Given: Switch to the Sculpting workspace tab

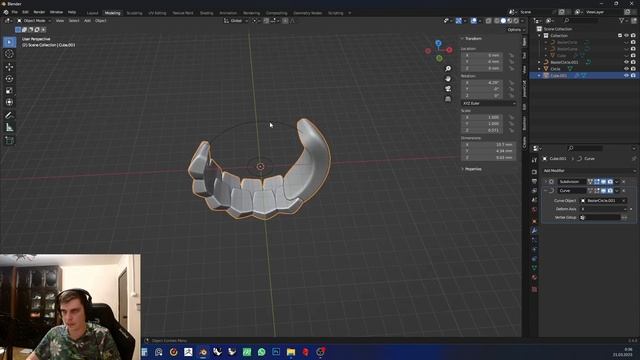Looking at the screenshot, I should pos(134,13).
